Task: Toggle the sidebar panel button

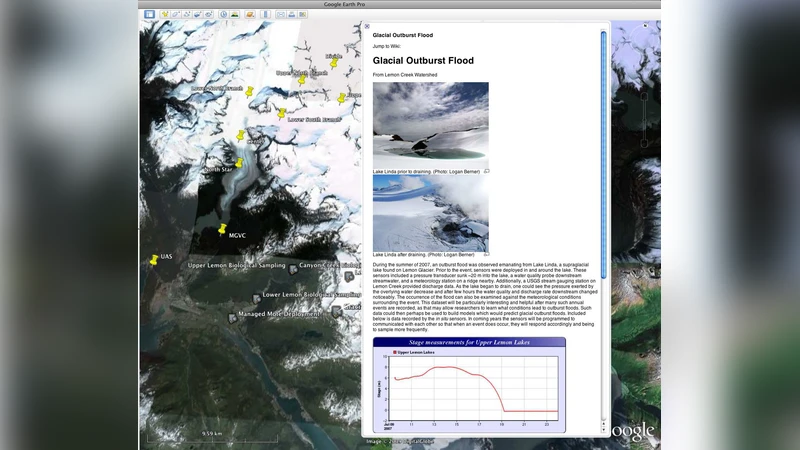Action: tap(149, 14)
